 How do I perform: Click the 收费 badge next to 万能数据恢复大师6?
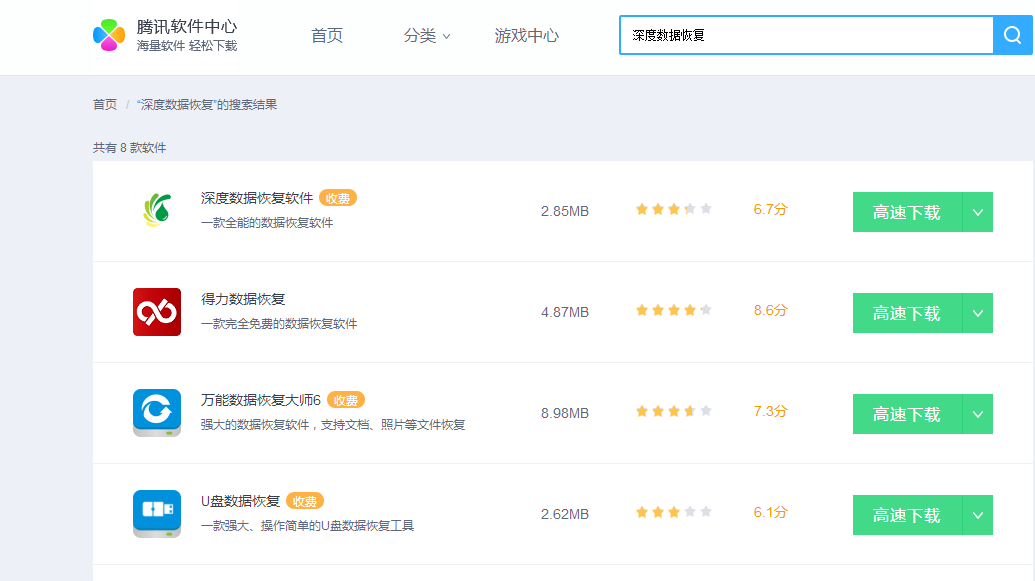[346, 400]
